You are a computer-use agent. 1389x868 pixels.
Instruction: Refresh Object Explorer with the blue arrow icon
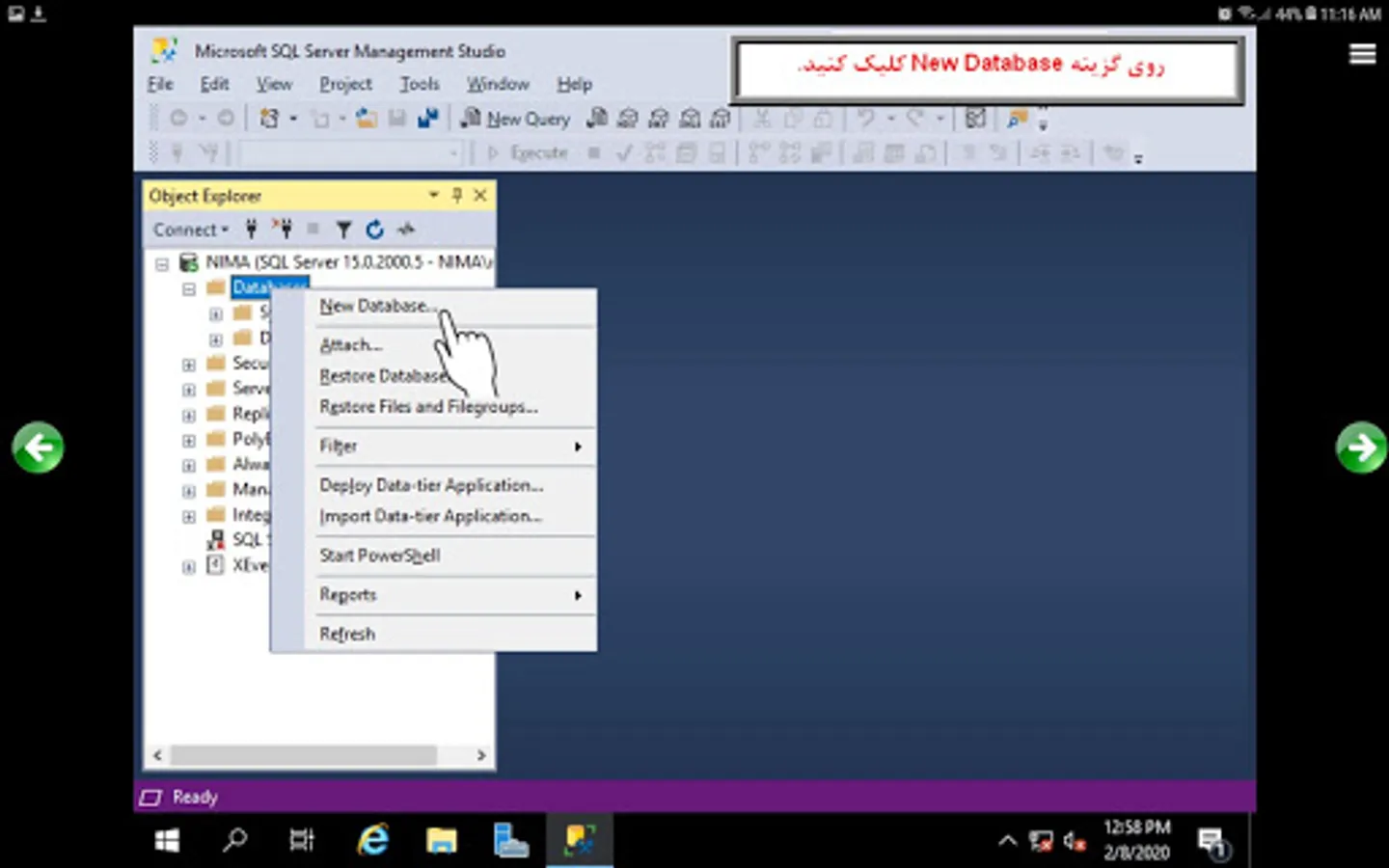[x=375, y=229]
